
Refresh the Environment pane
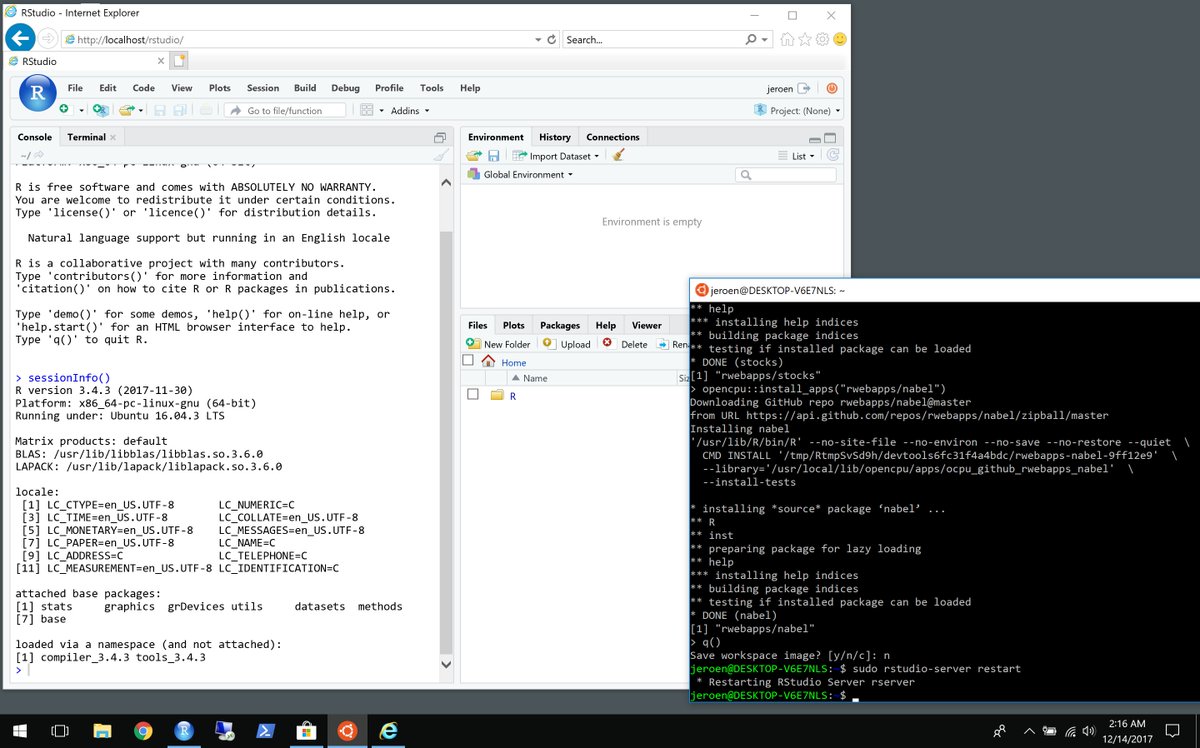pos(832,155)
